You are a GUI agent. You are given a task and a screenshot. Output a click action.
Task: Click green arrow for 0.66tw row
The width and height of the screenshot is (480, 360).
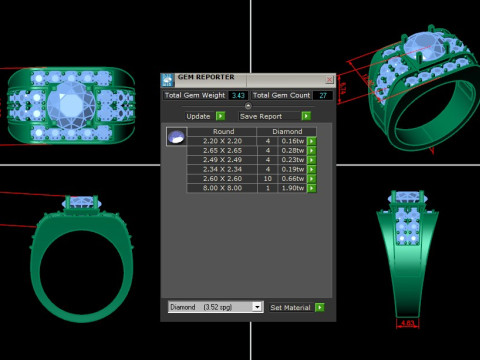click(311, 179)
